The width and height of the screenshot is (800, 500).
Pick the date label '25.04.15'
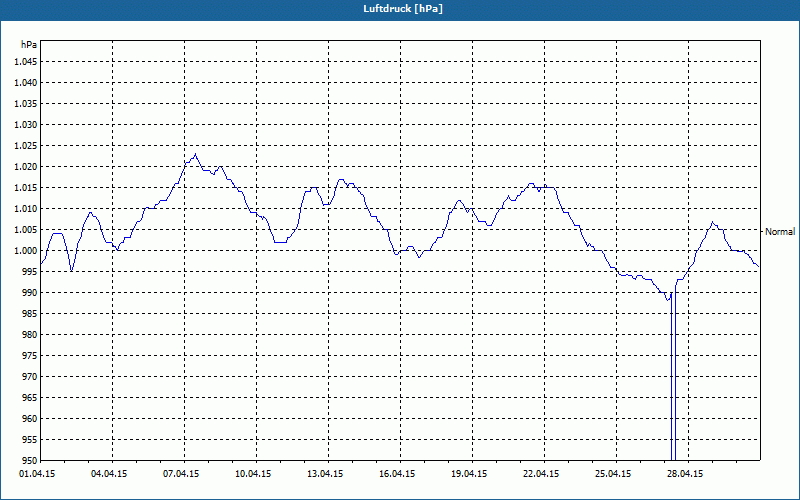613,474
